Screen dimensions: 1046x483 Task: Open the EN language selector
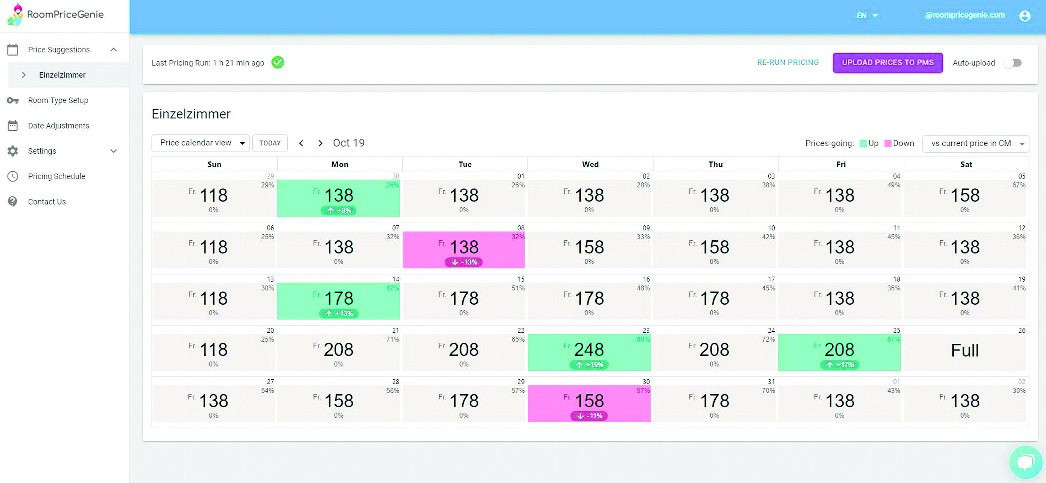point(866,16)
